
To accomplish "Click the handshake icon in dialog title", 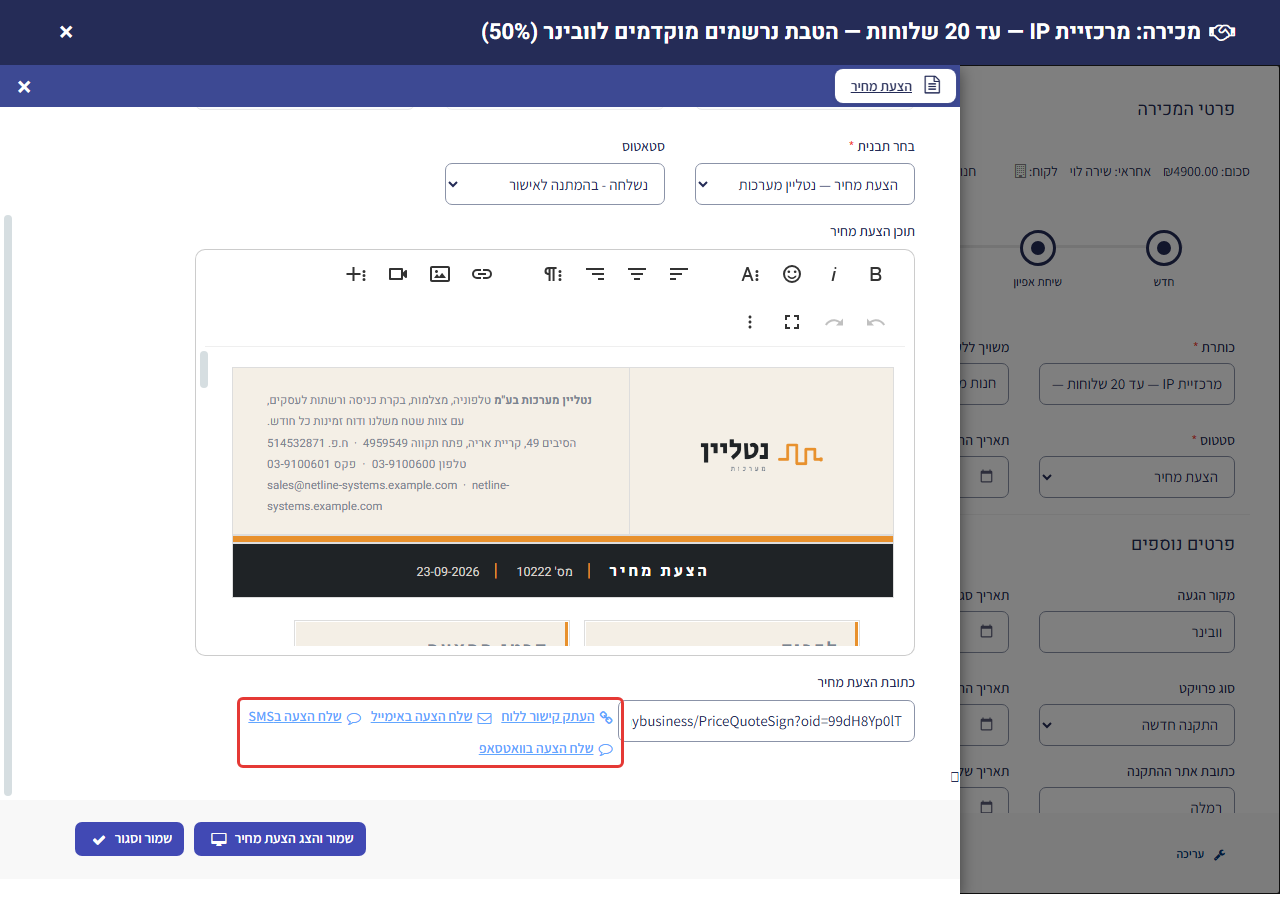I will pyautogui.click(x=1223, y=32).
